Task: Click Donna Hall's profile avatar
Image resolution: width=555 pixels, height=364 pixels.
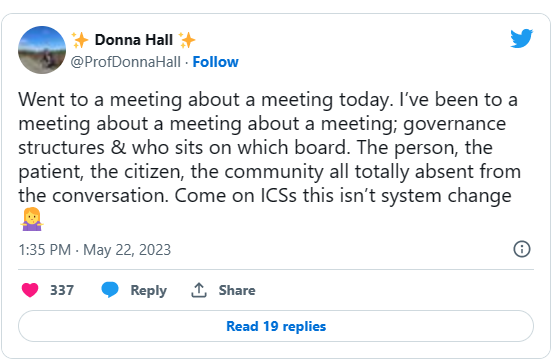Action: coord(42,50)
